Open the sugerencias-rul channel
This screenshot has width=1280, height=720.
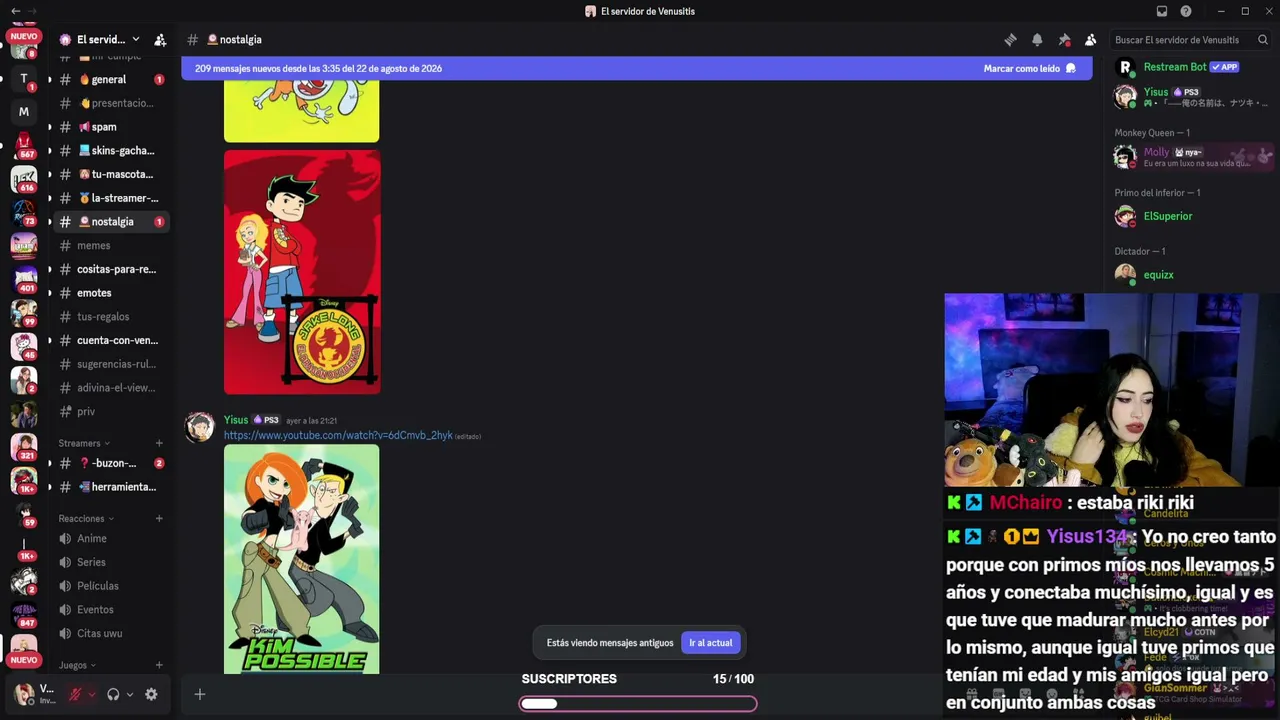(111, 364)
